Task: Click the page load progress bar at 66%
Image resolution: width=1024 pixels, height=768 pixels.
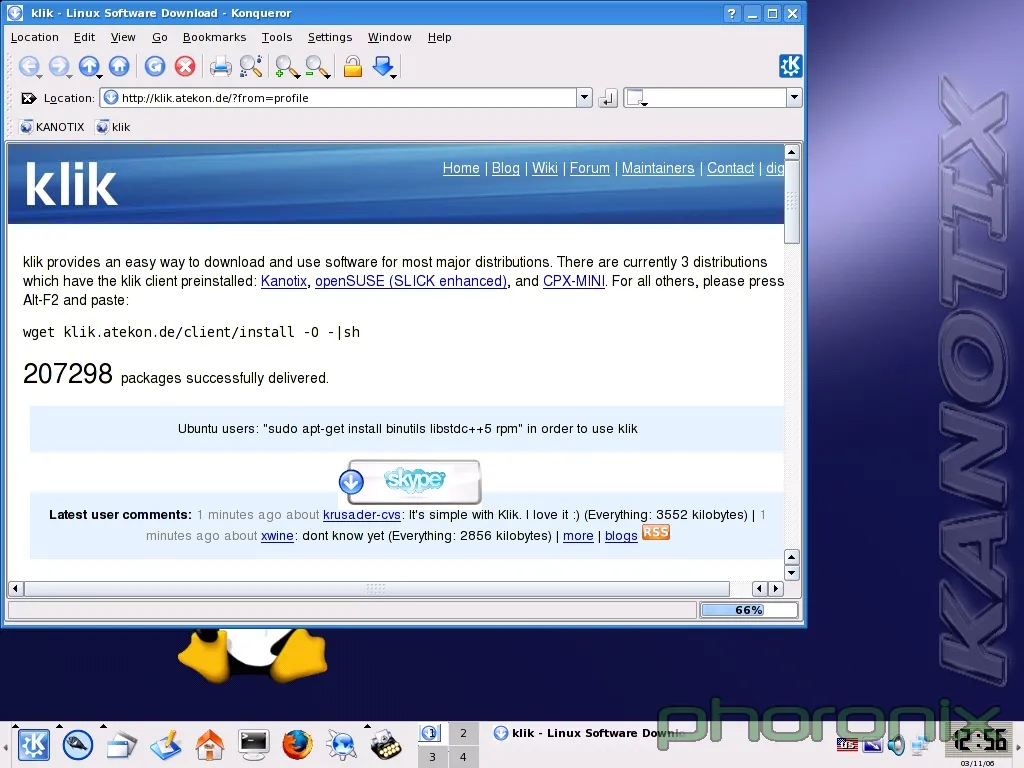Action: click(749, 610)
